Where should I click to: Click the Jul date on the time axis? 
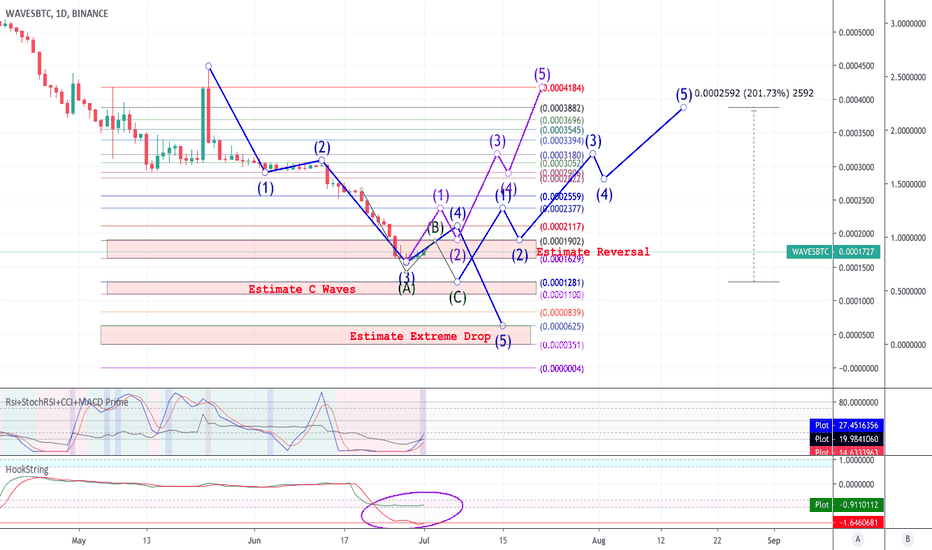click(424, 540)
